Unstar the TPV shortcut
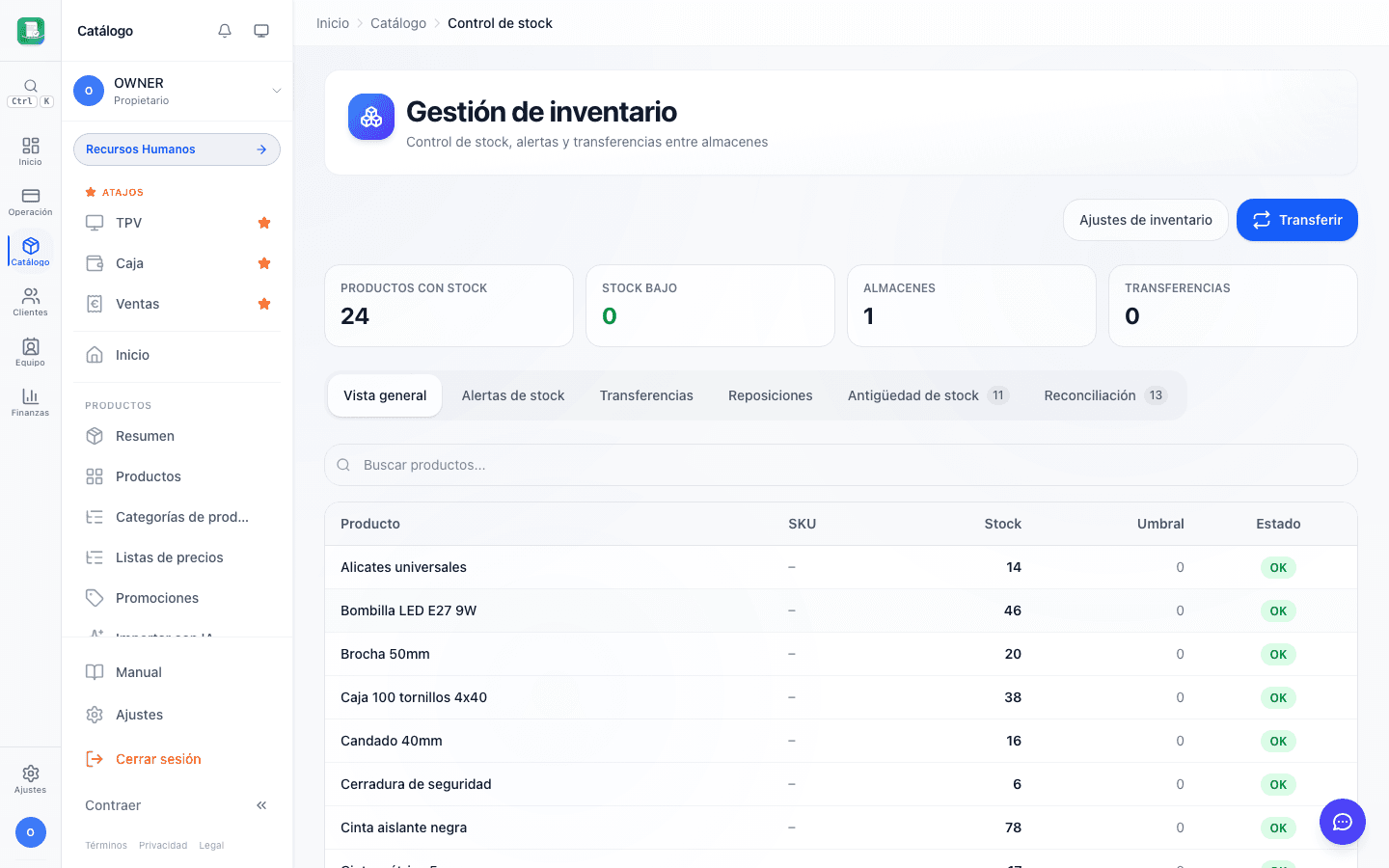The height and width of the screenshot is (868, 1389). (x=264, y=223)
